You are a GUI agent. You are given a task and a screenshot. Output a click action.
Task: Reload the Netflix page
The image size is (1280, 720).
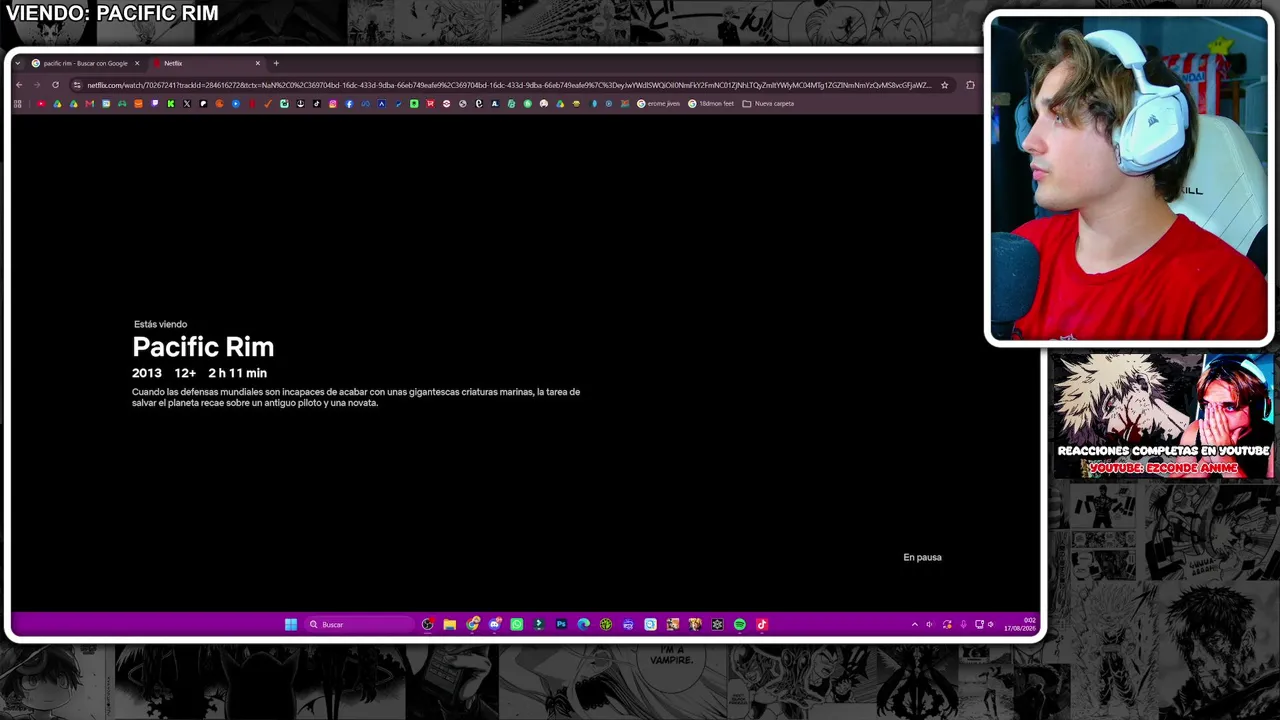pyautogui.click(x=55, y=85)
